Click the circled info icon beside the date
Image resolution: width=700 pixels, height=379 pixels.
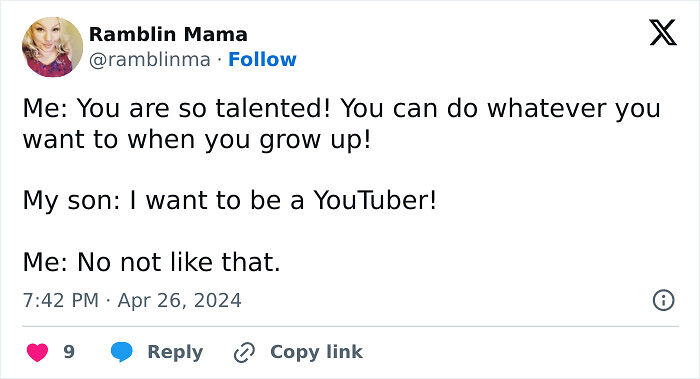tap(663, 300)
